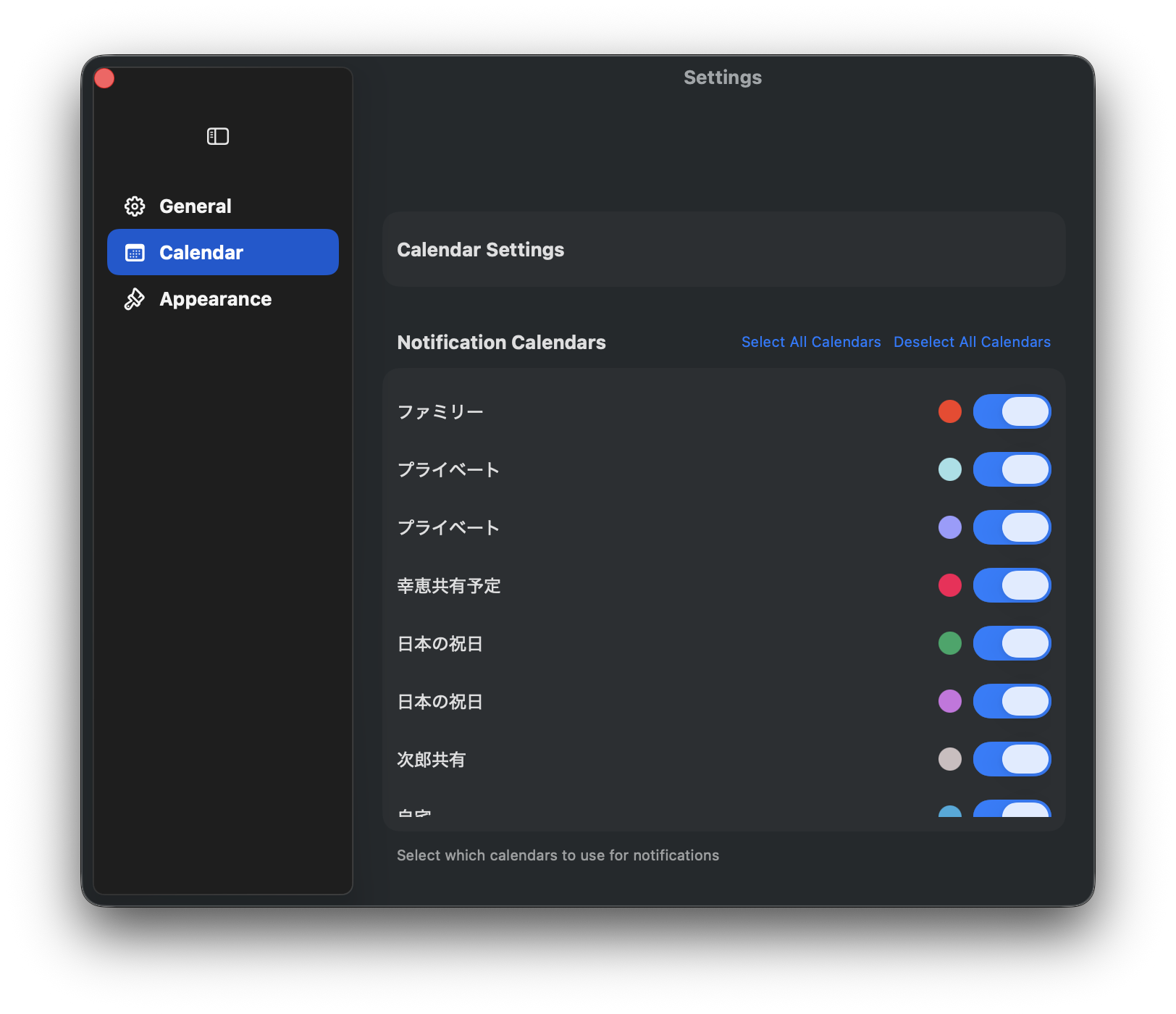Click the Select All Calendars link

coord(810,341)
